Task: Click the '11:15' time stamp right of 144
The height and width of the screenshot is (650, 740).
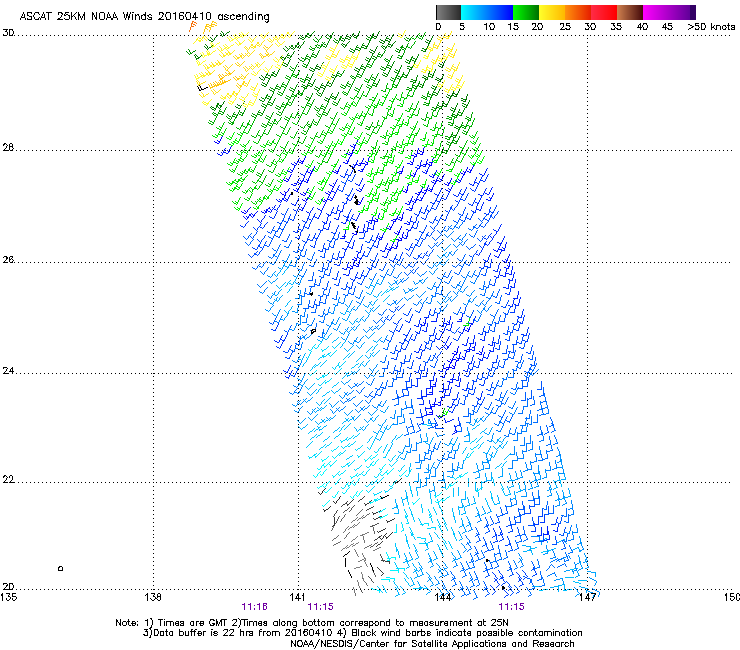Action: point(512,607)
